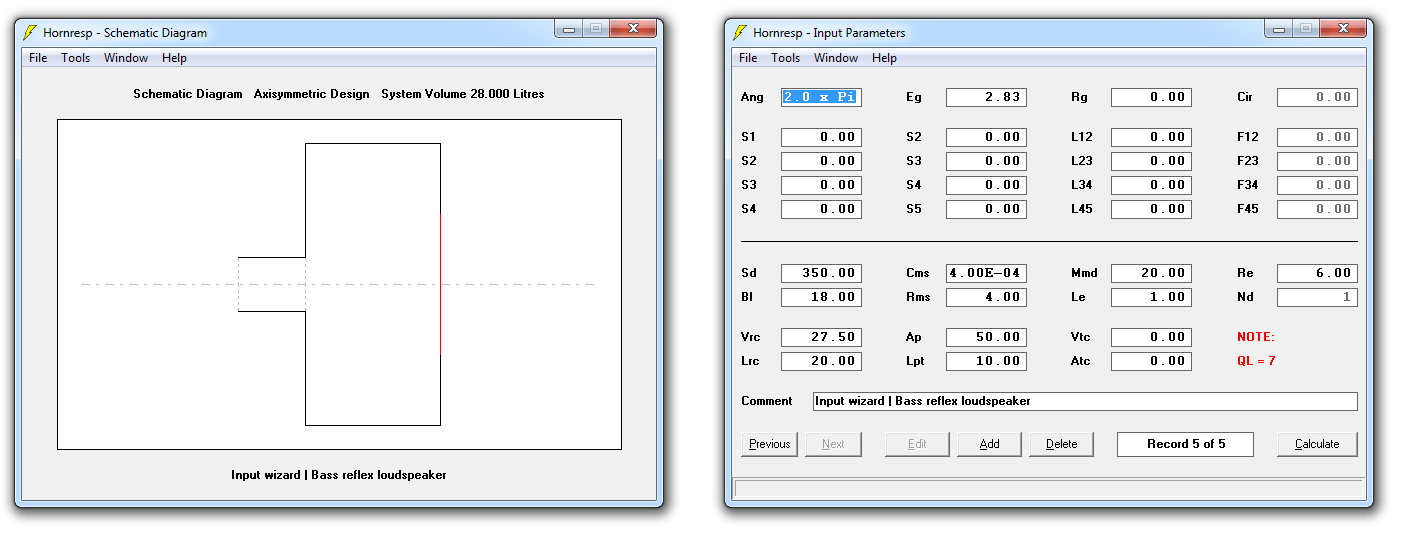The image size is (1424, 539).
Task: Open File menu in Input Parameters window
Action: 748,58
